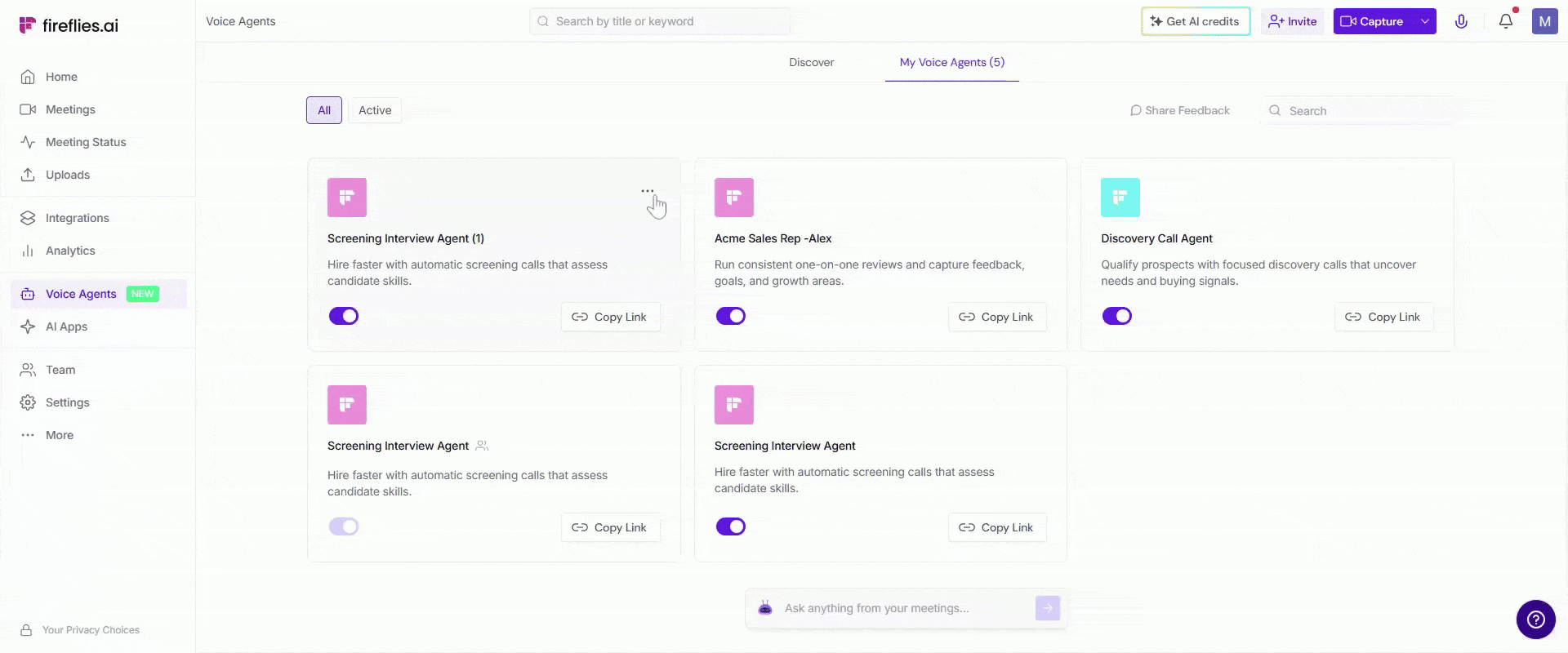Click the Get AI credits button
Viewport: 1568px width, 653px height.
(x=1195, y=22)
